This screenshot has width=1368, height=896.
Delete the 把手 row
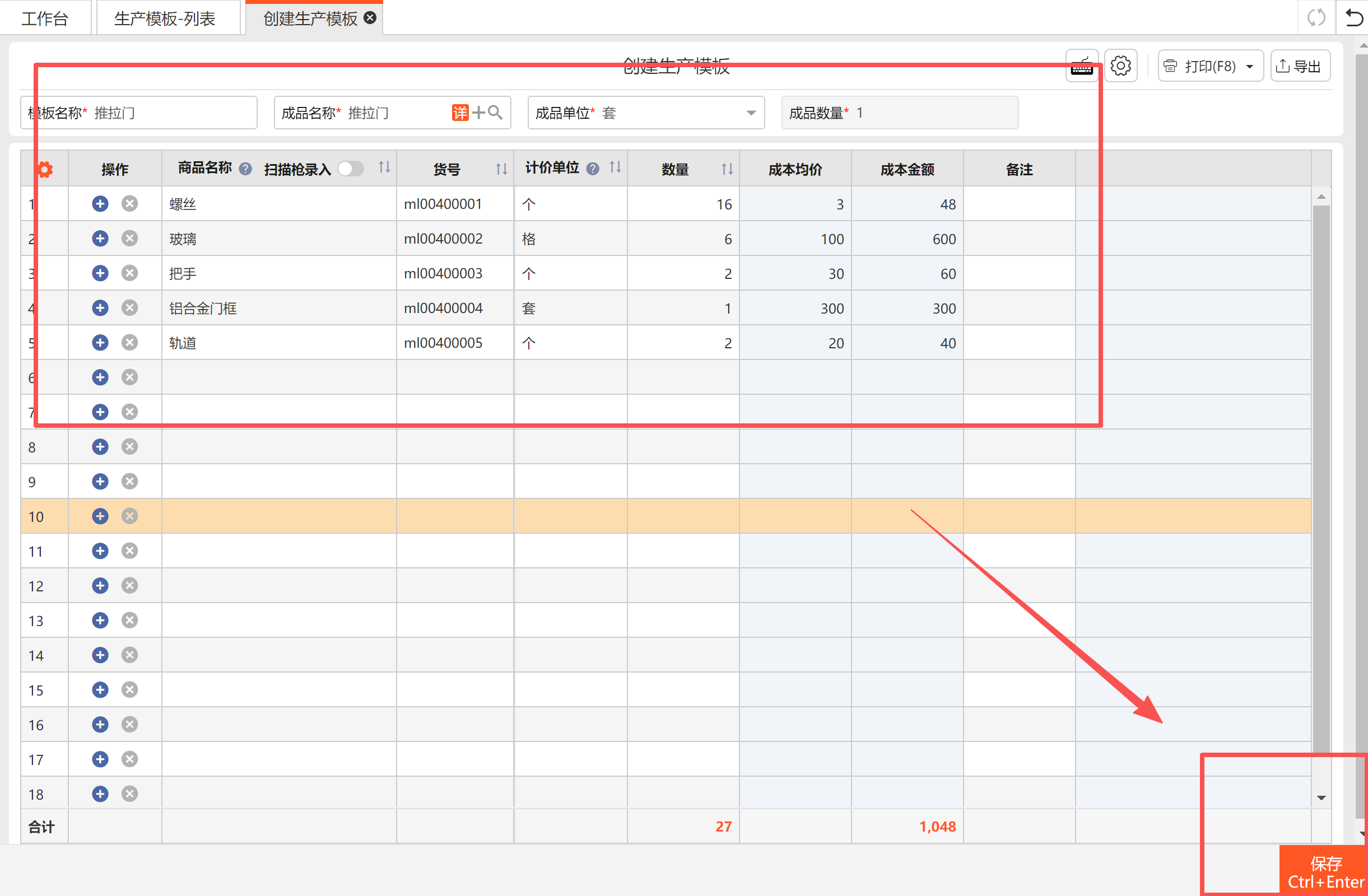[x=130, y=274]
